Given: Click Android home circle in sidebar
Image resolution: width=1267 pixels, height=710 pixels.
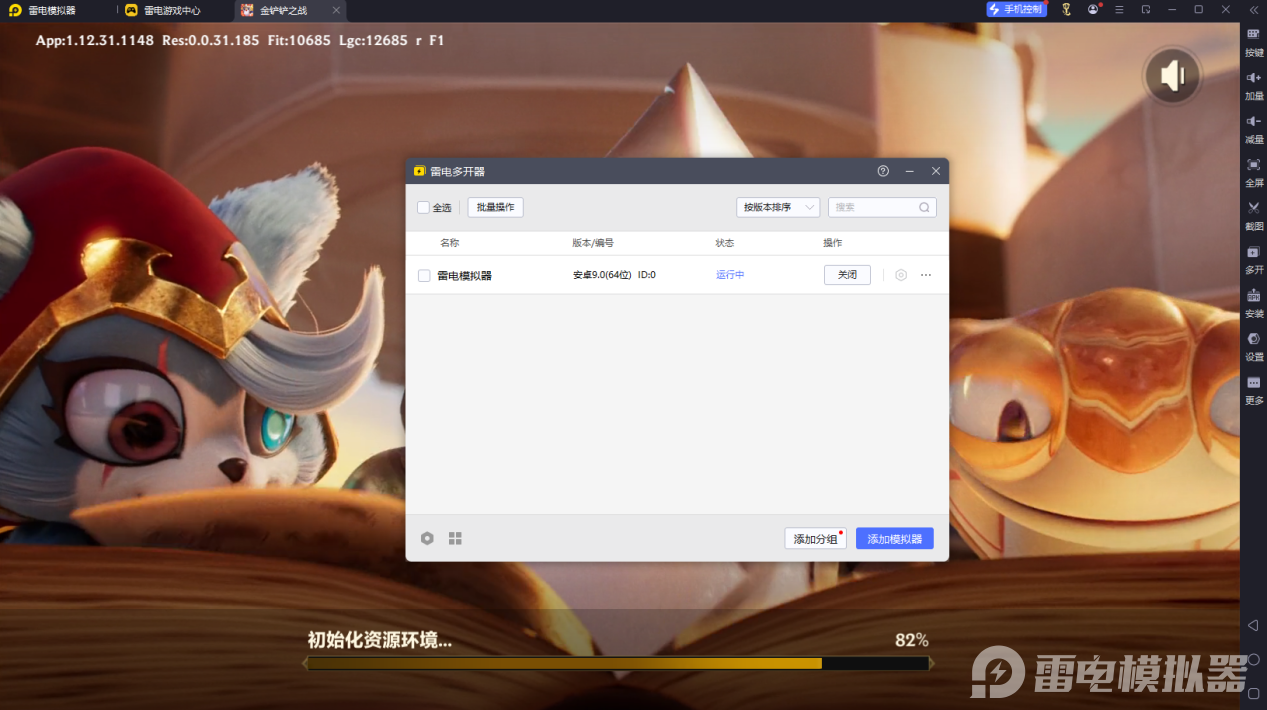Looking at the screenshot, I should 1253,659.
